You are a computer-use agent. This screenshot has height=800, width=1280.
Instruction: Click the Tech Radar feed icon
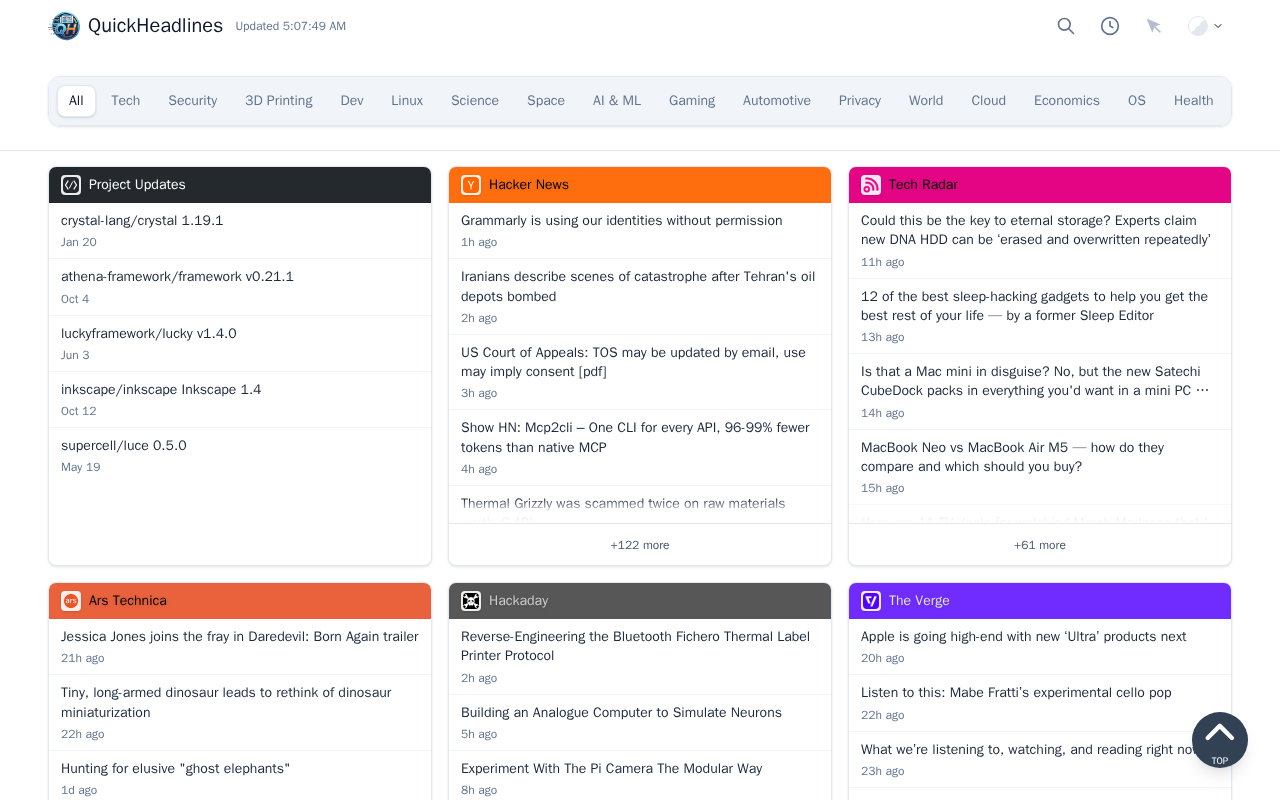(x=871, y=185)
